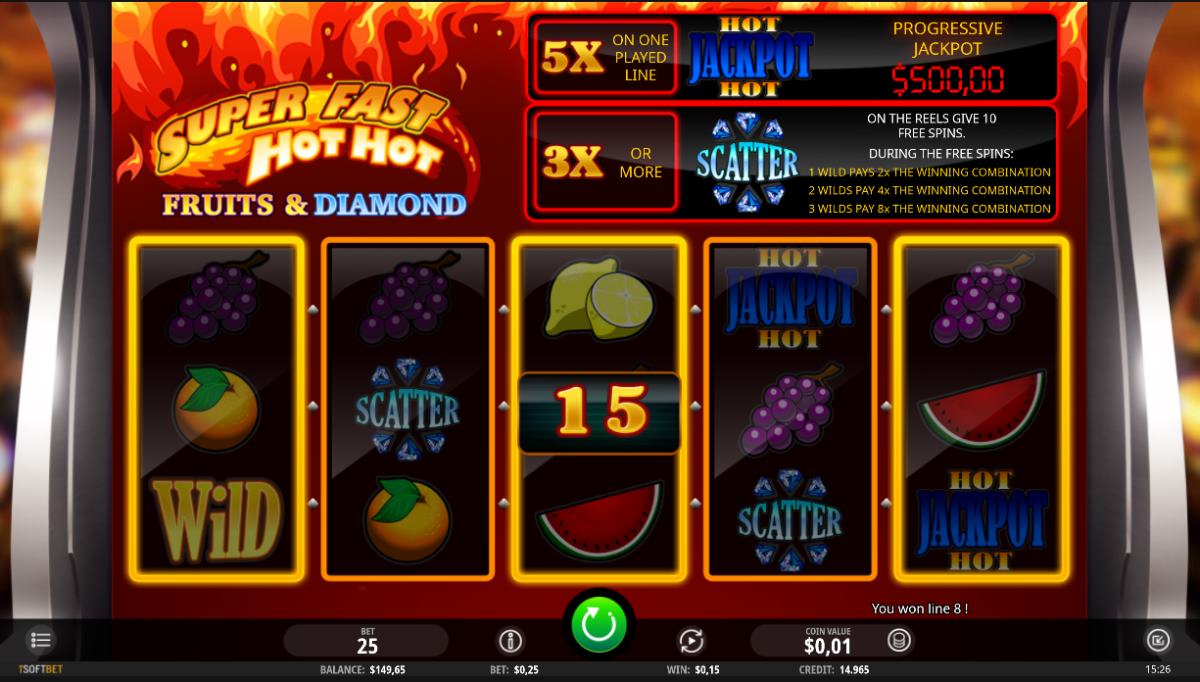Select the Bet 25 field

pyautogui.click(x=366, y=640)
